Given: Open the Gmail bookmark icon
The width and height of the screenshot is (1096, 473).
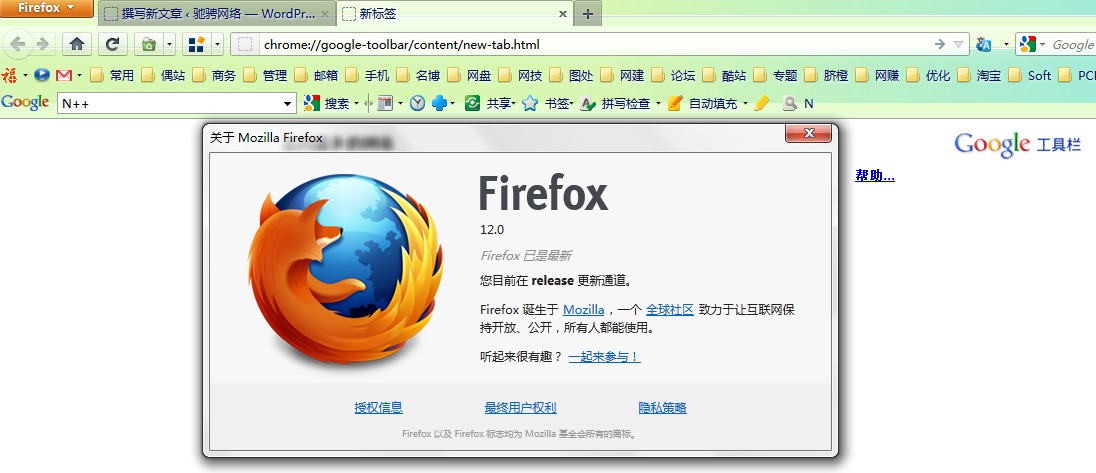Looking at the screenshot, I should pos(64,75).
